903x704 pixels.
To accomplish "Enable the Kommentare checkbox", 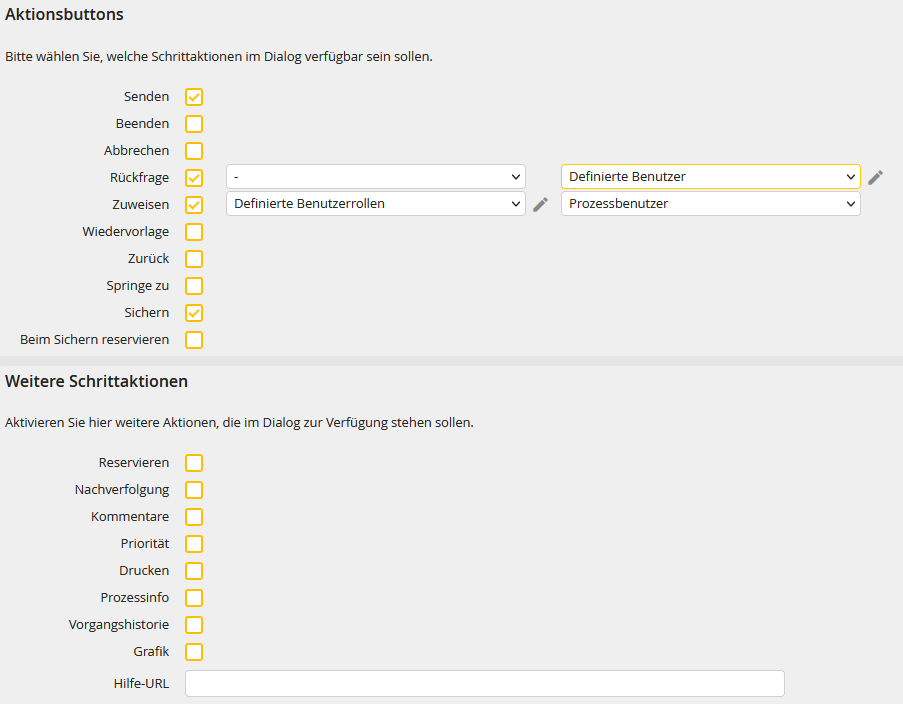I will click(194, 517).
